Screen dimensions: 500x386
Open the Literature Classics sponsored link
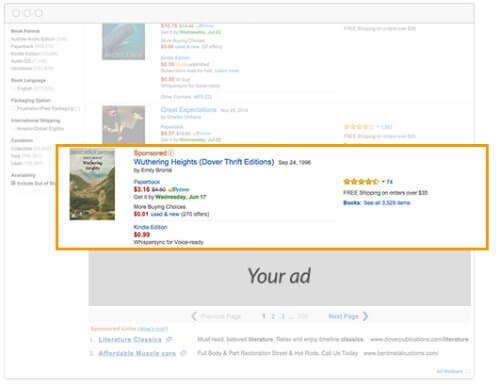(x=130, y=340)
